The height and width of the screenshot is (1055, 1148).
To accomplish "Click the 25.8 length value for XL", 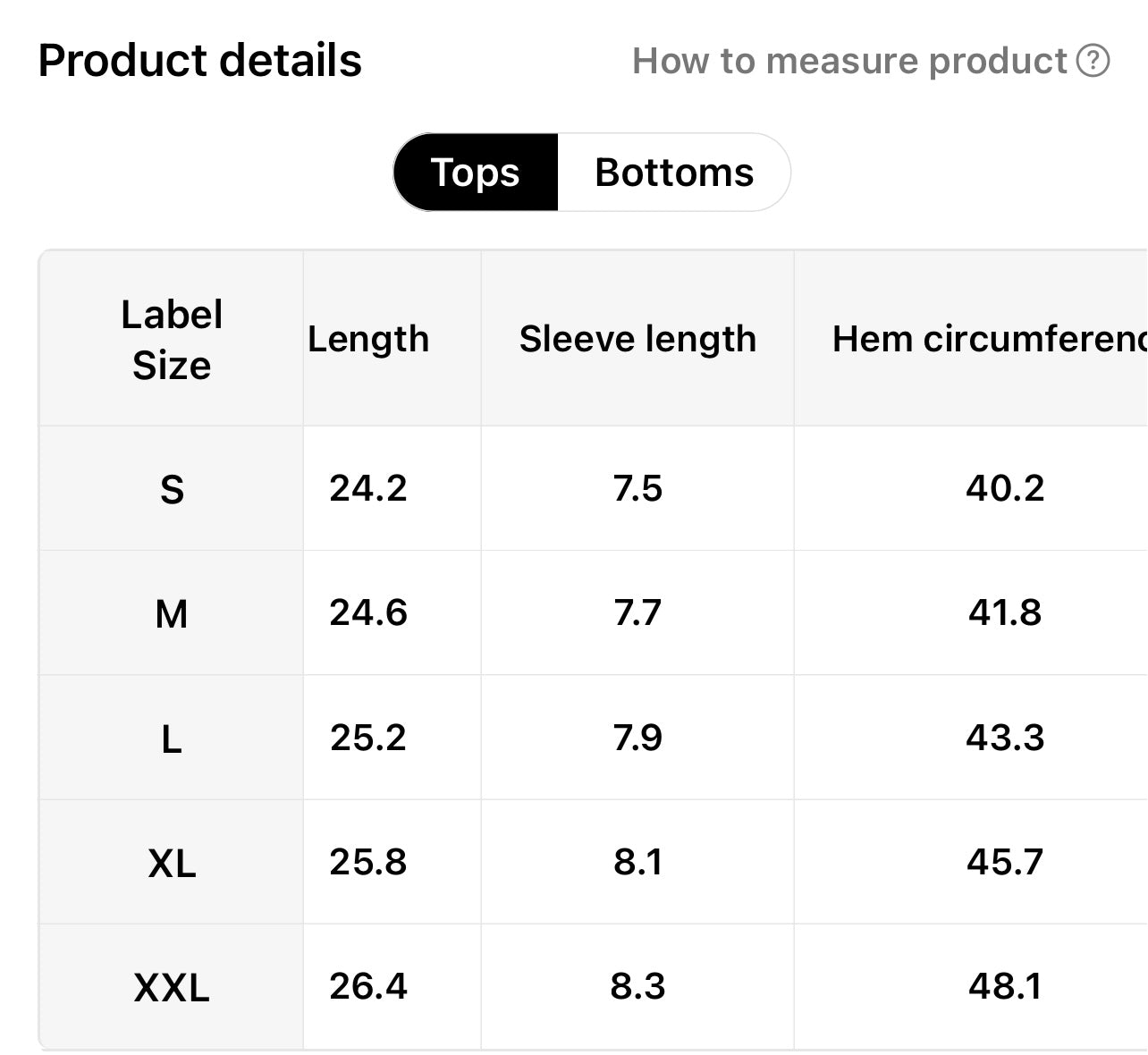I will 368,862.
